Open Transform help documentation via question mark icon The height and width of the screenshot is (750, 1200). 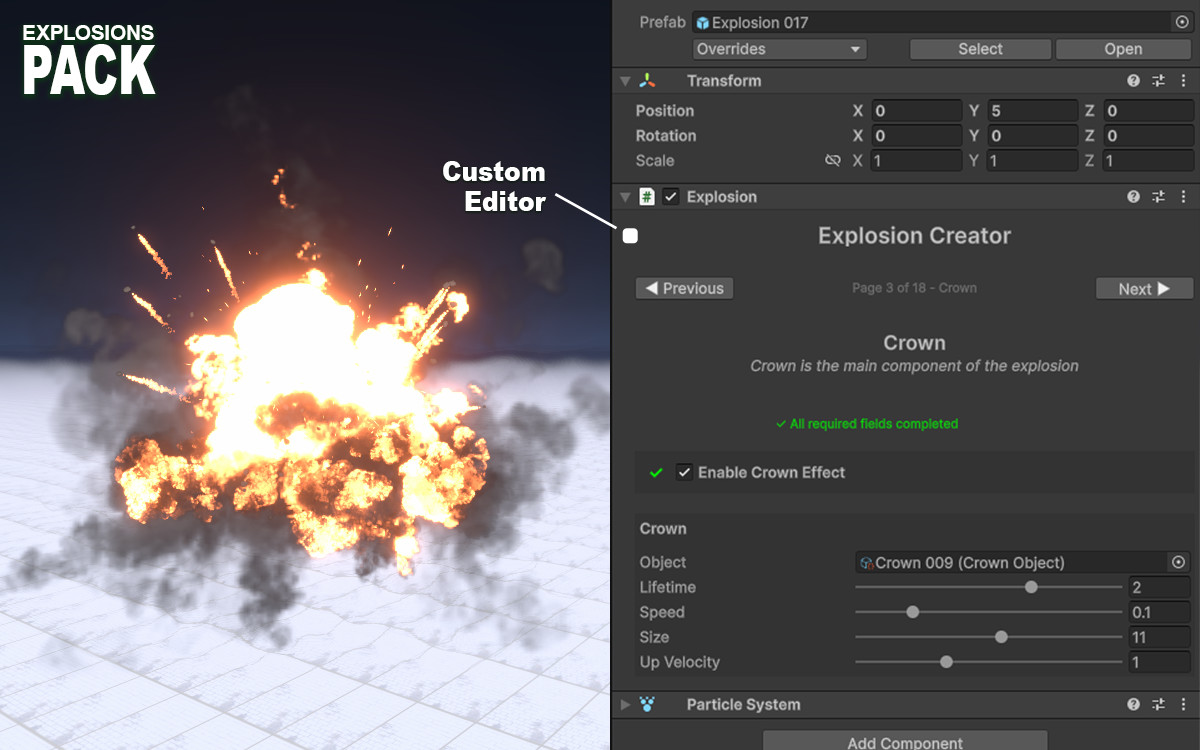(x=1133, y=80)
